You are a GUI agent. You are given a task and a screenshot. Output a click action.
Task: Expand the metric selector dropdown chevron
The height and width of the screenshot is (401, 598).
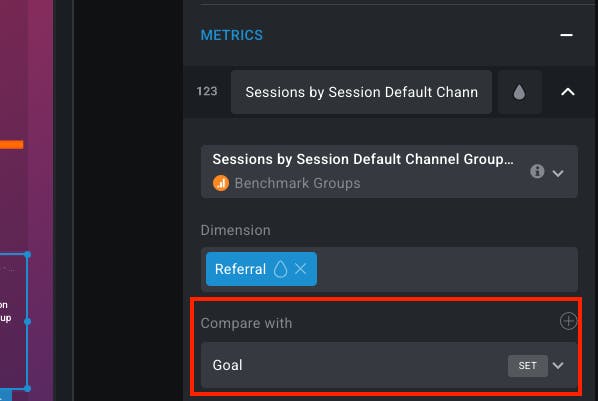click(x=558, y=174)
